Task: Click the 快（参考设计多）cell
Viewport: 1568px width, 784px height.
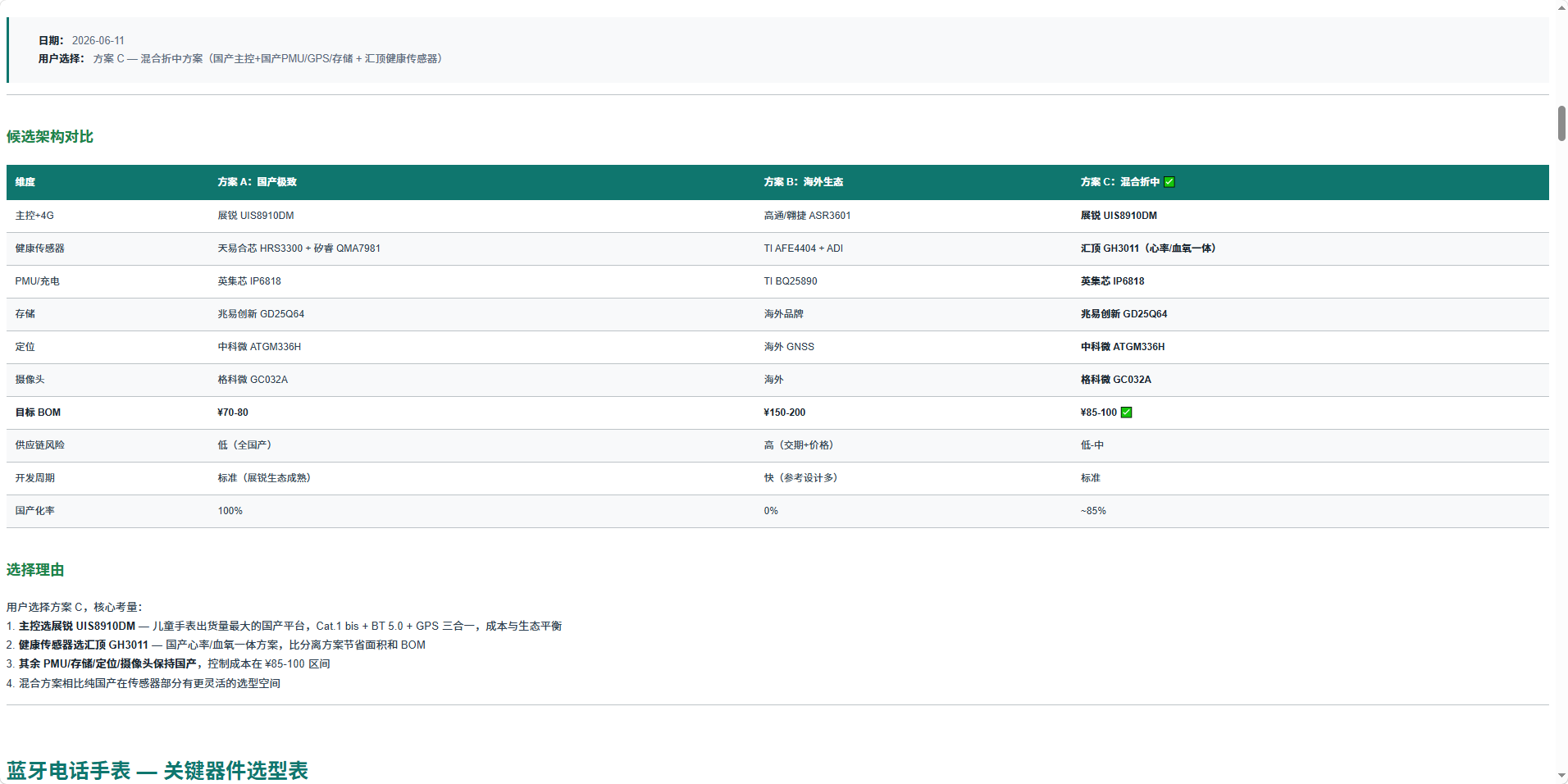Action: [x=801, y=478]
